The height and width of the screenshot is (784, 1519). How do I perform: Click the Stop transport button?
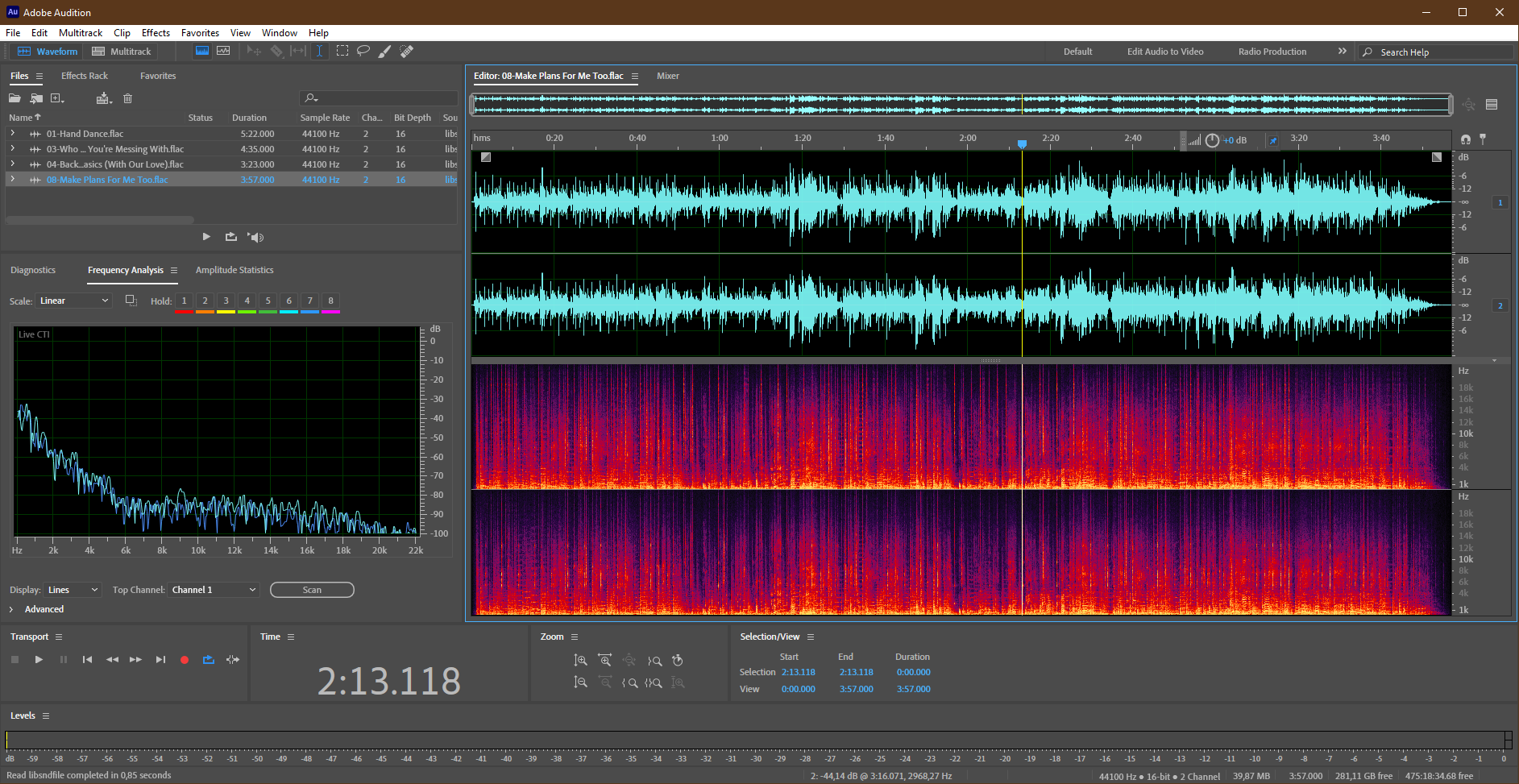click(15, 660)
